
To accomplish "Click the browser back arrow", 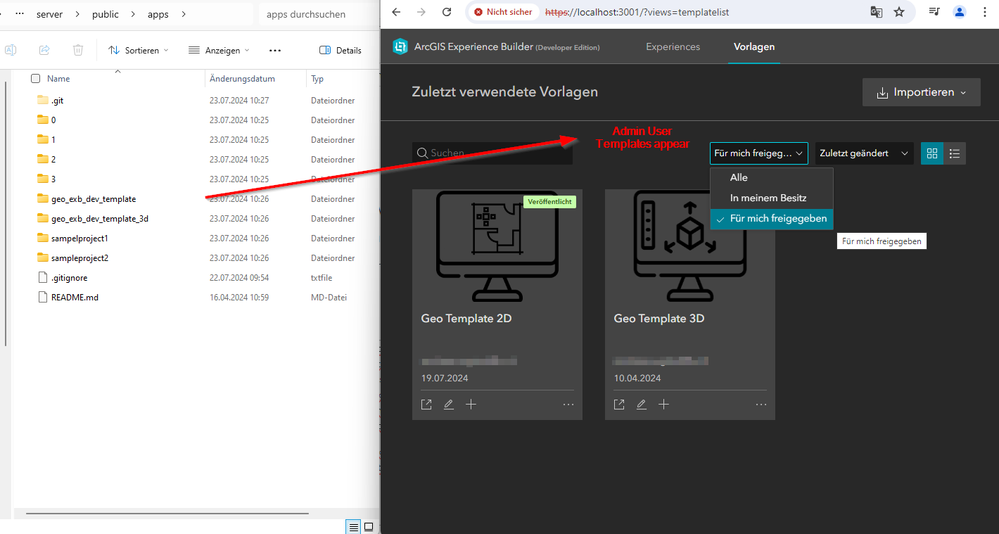I will (x=396, y=12).
